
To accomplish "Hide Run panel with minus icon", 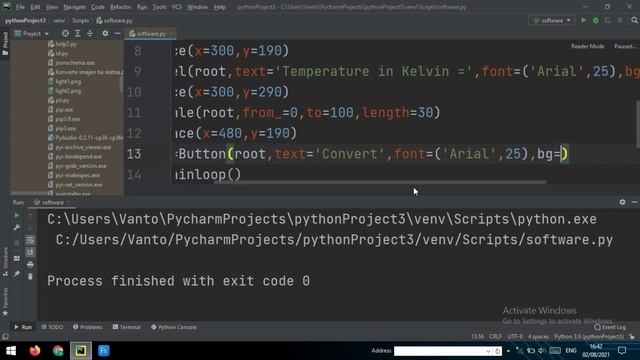I will point(634,202).
